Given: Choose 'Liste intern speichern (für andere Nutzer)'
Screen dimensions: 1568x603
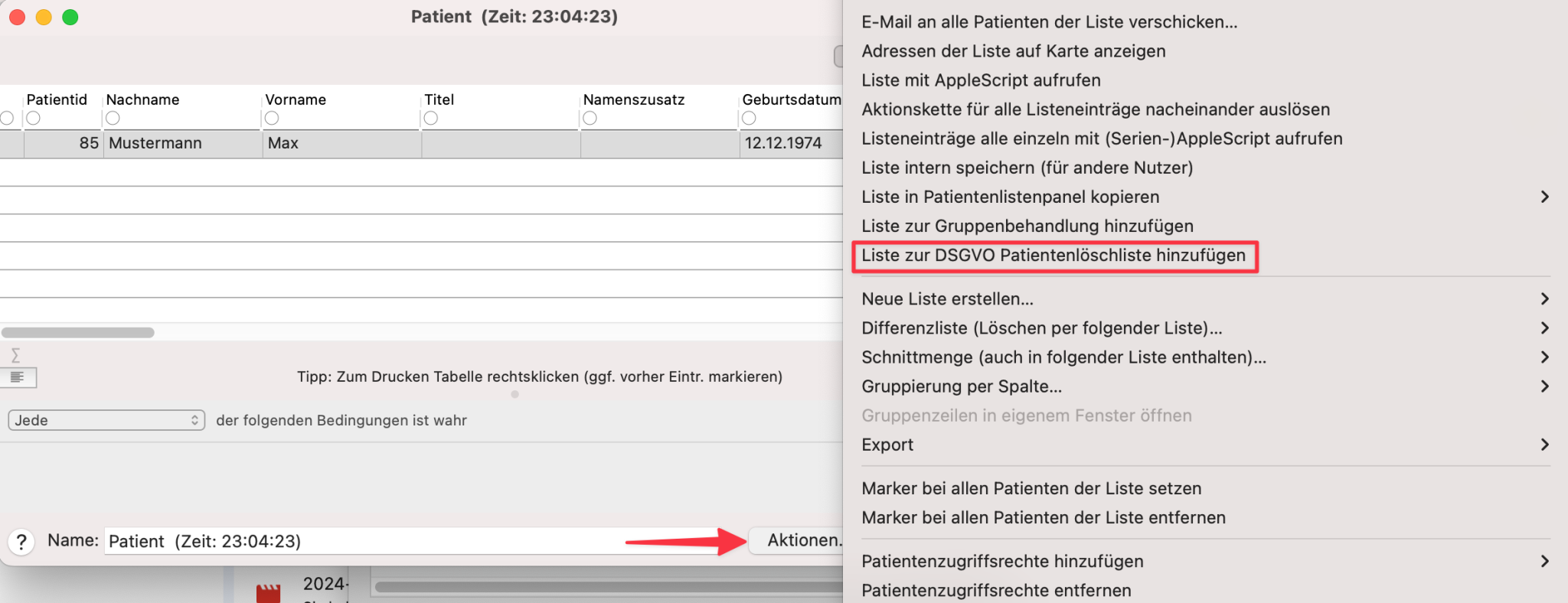Looking at the screenshot, I should 1027,167.
